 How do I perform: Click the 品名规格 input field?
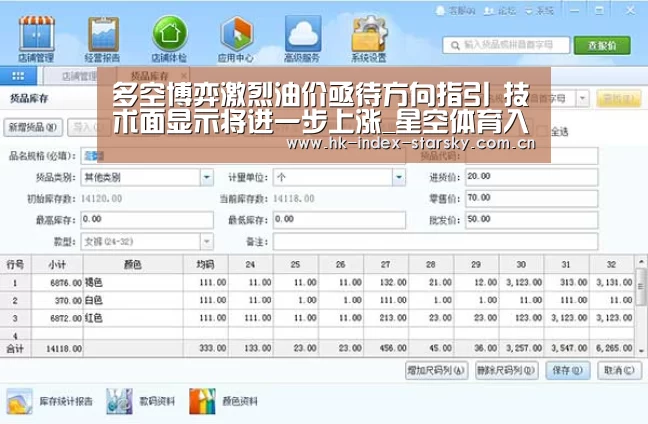click(x=243, y=156)
